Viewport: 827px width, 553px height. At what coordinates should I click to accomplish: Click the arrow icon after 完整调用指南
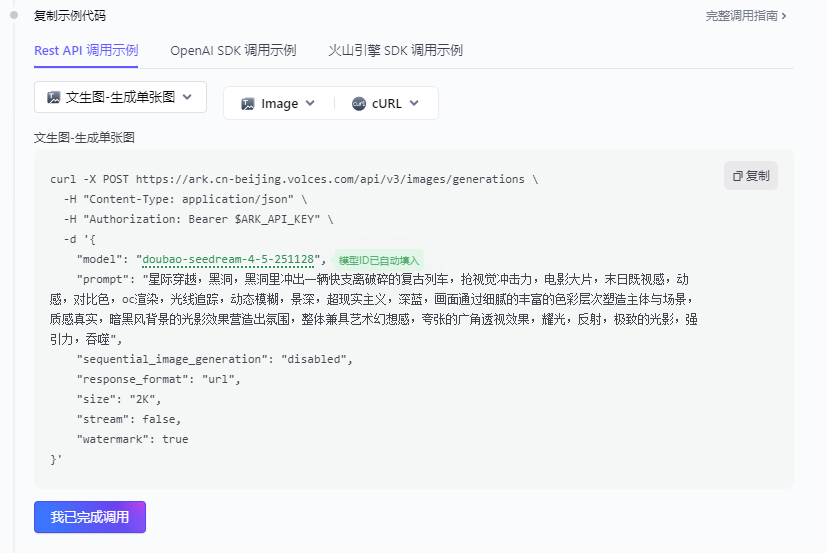click(784, 16)
